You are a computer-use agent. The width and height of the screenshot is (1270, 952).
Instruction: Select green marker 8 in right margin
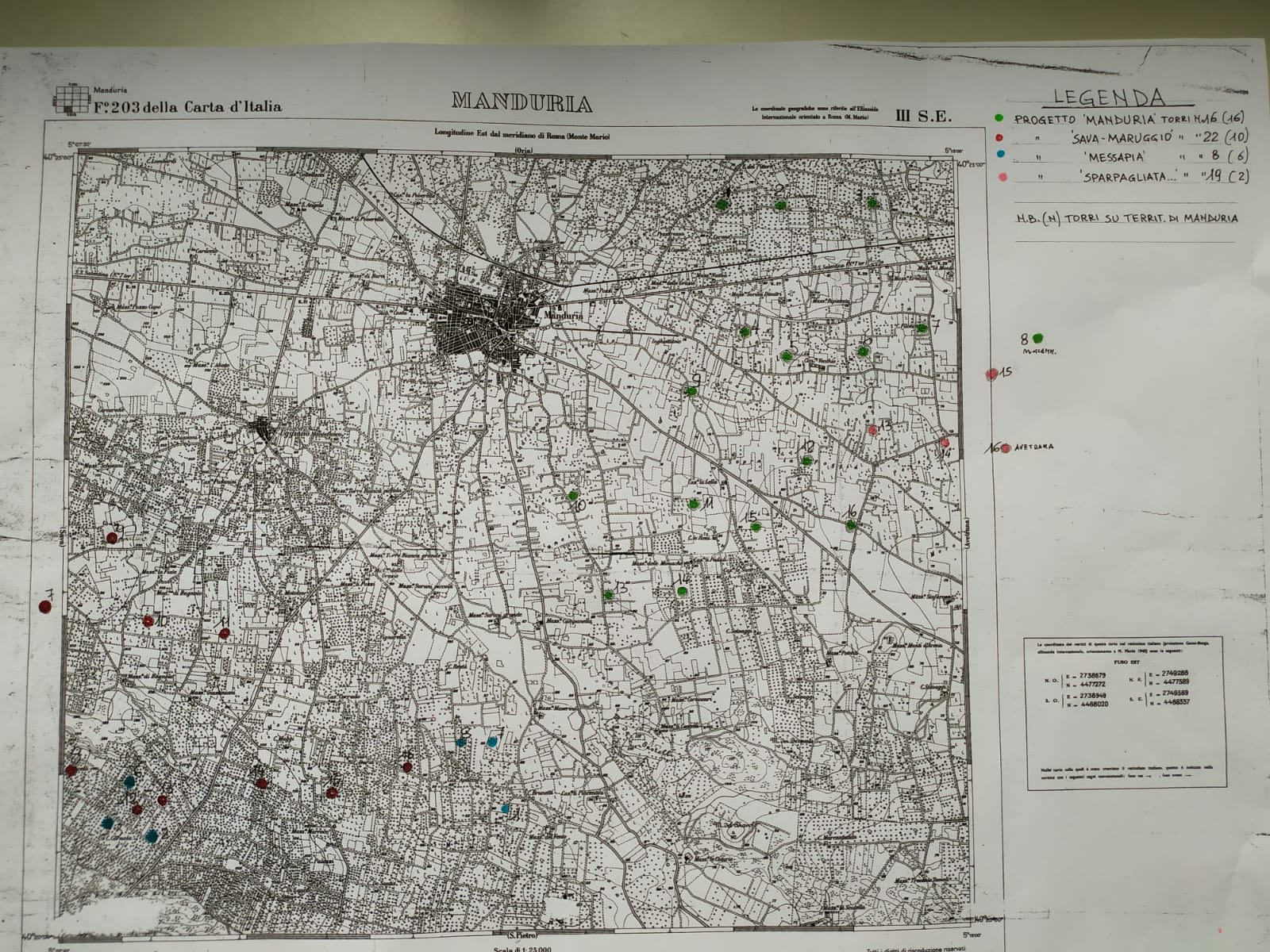[x=1038, y=339]
